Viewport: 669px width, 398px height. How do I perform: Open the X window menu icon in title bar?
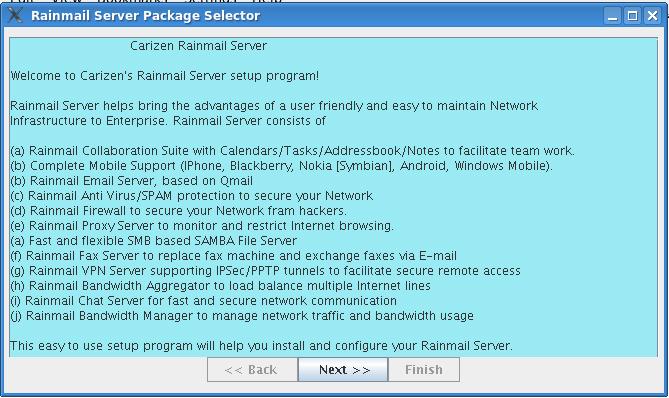pyautogui.click(x=15, y=15)
